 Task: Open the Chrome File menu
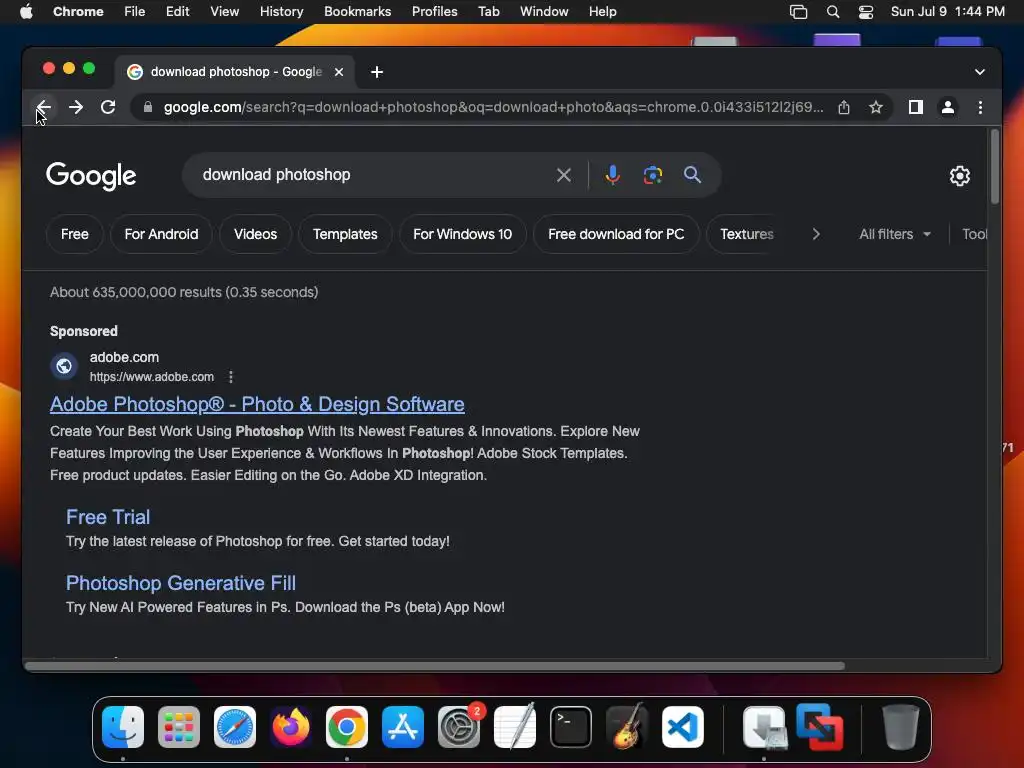135,12
